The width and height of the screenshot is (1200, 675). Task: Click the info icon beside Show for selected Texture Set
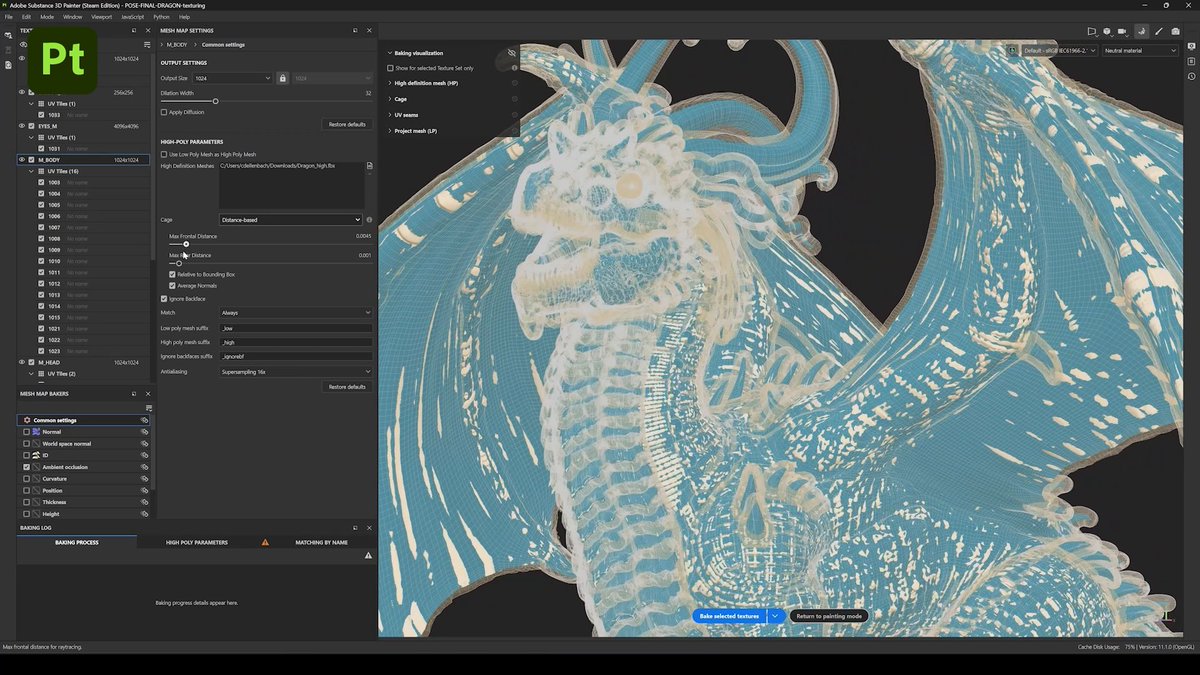coord(514,68)
